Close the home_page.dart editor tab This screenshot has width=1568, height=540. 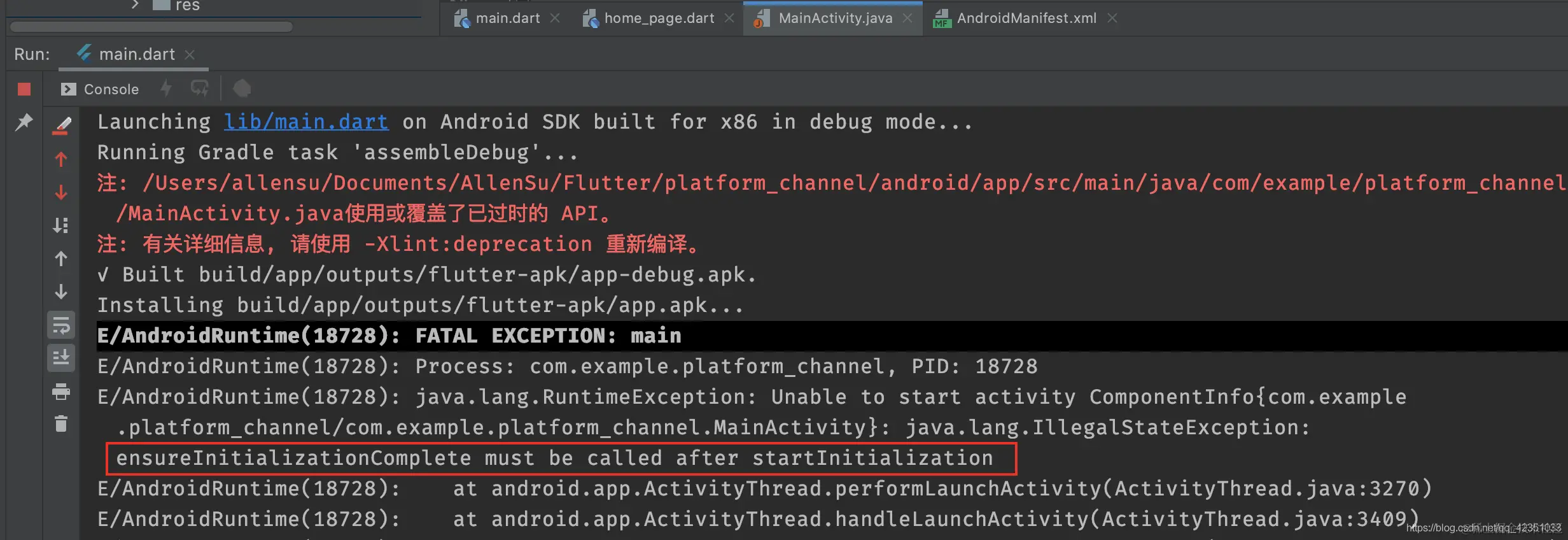pyautogui.click(x=729, y=18)
